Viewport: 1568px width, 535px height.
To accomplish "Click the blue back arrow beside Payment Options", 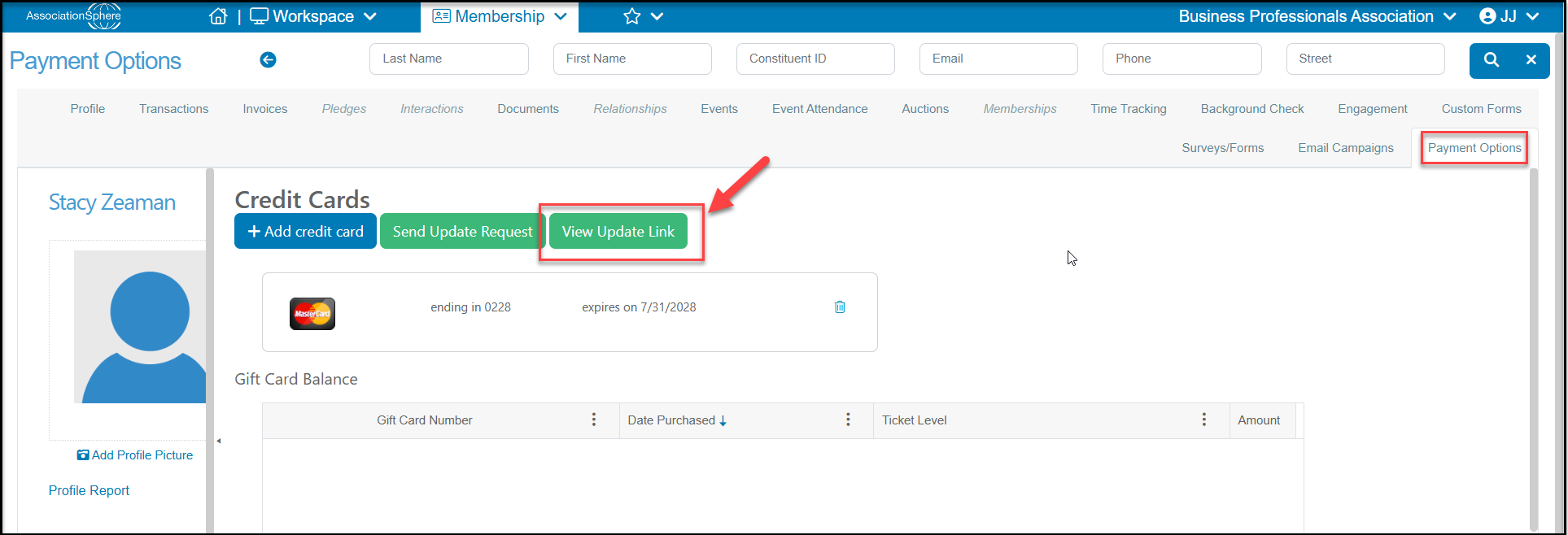I will coord(268,59).
